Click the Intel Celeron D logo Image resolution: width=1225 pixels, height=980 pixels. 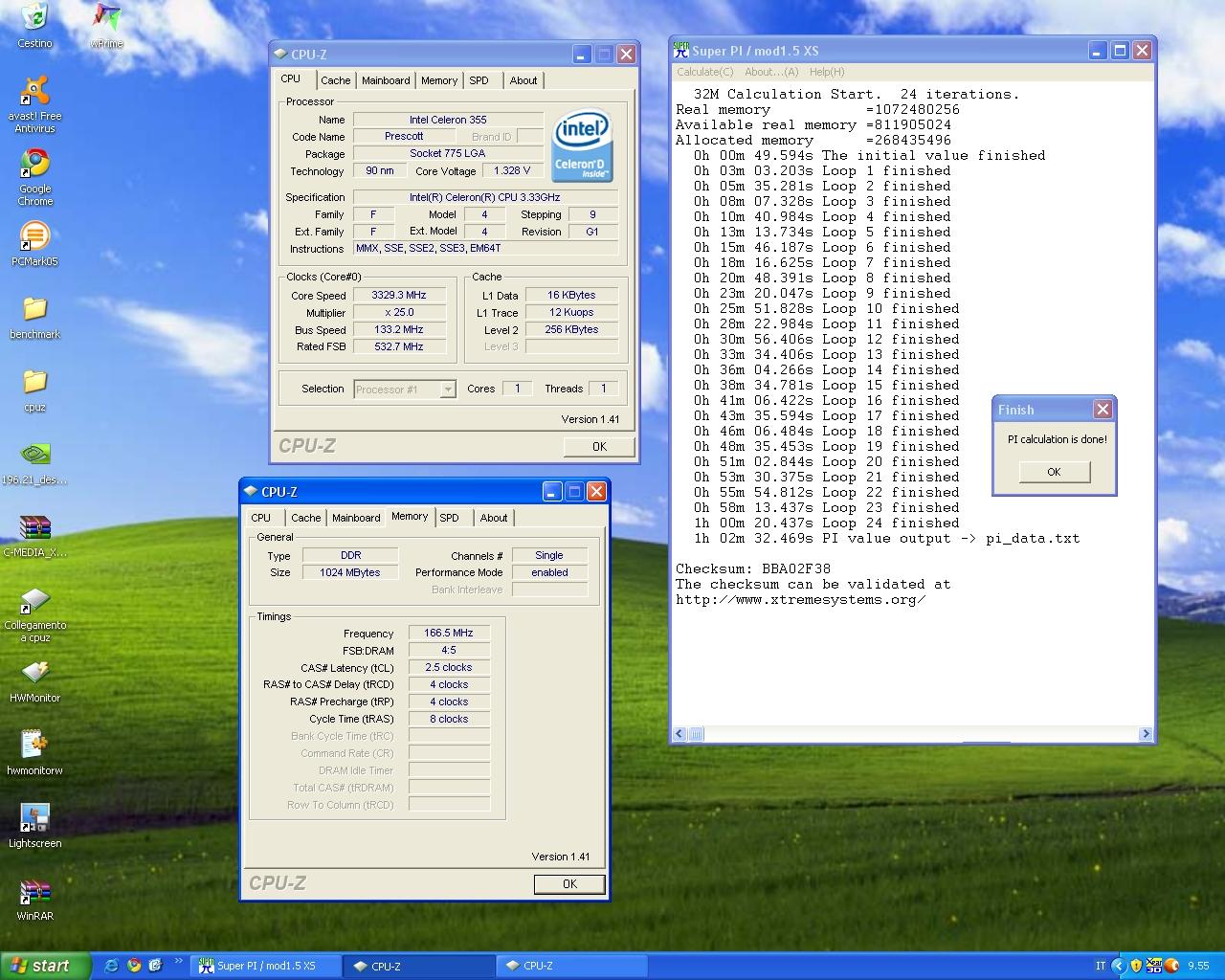tap(582, 146)
